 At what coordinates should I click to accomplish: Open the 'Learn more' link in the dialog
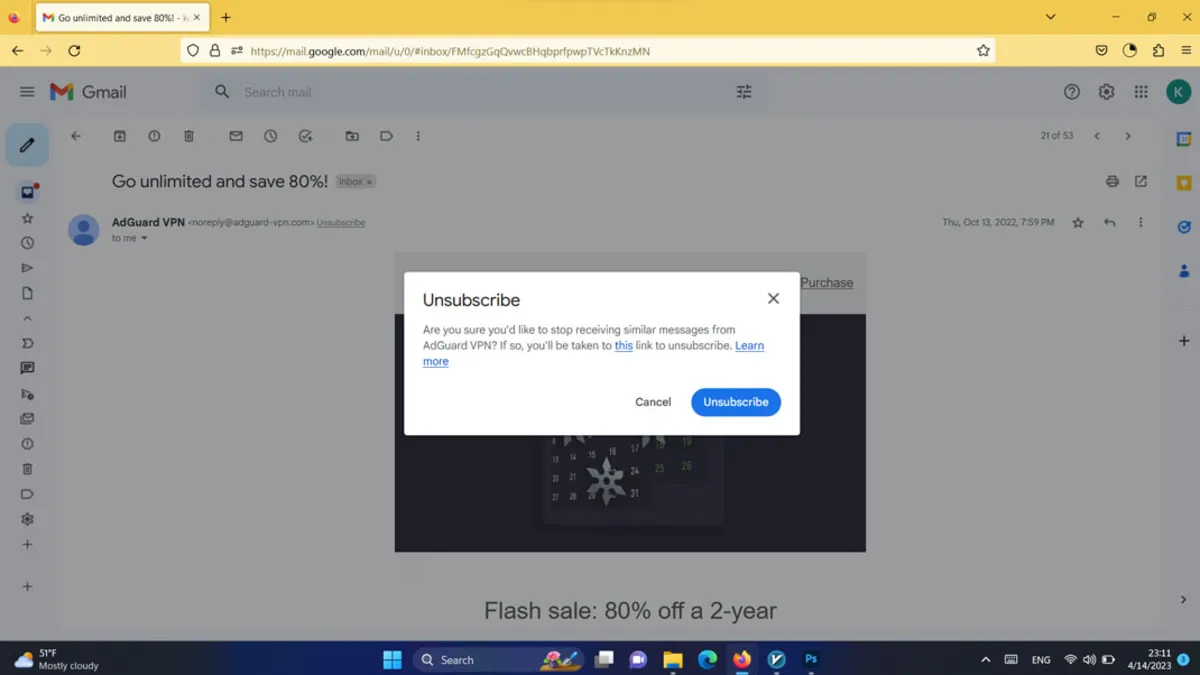click(x=749, y=345)
